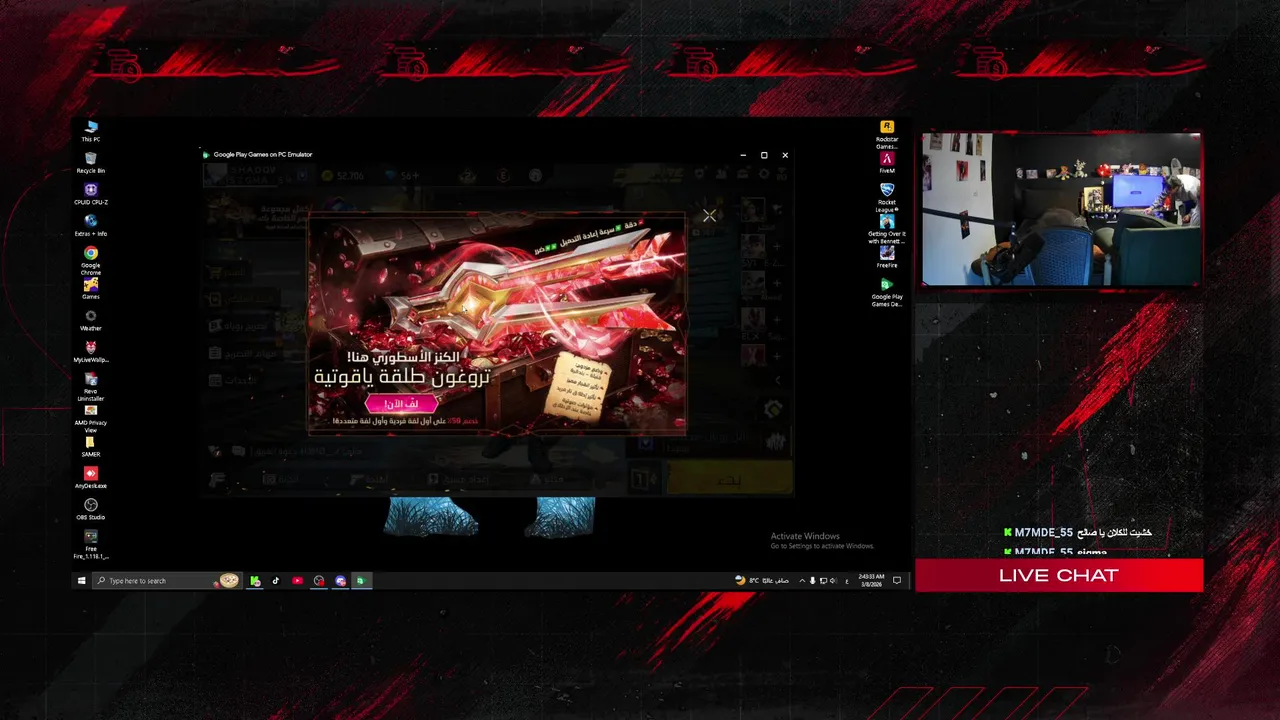Click the pink لف الآن! spin button
The width and height of the screenshot is (1280, 720).
tap(401, 404)
